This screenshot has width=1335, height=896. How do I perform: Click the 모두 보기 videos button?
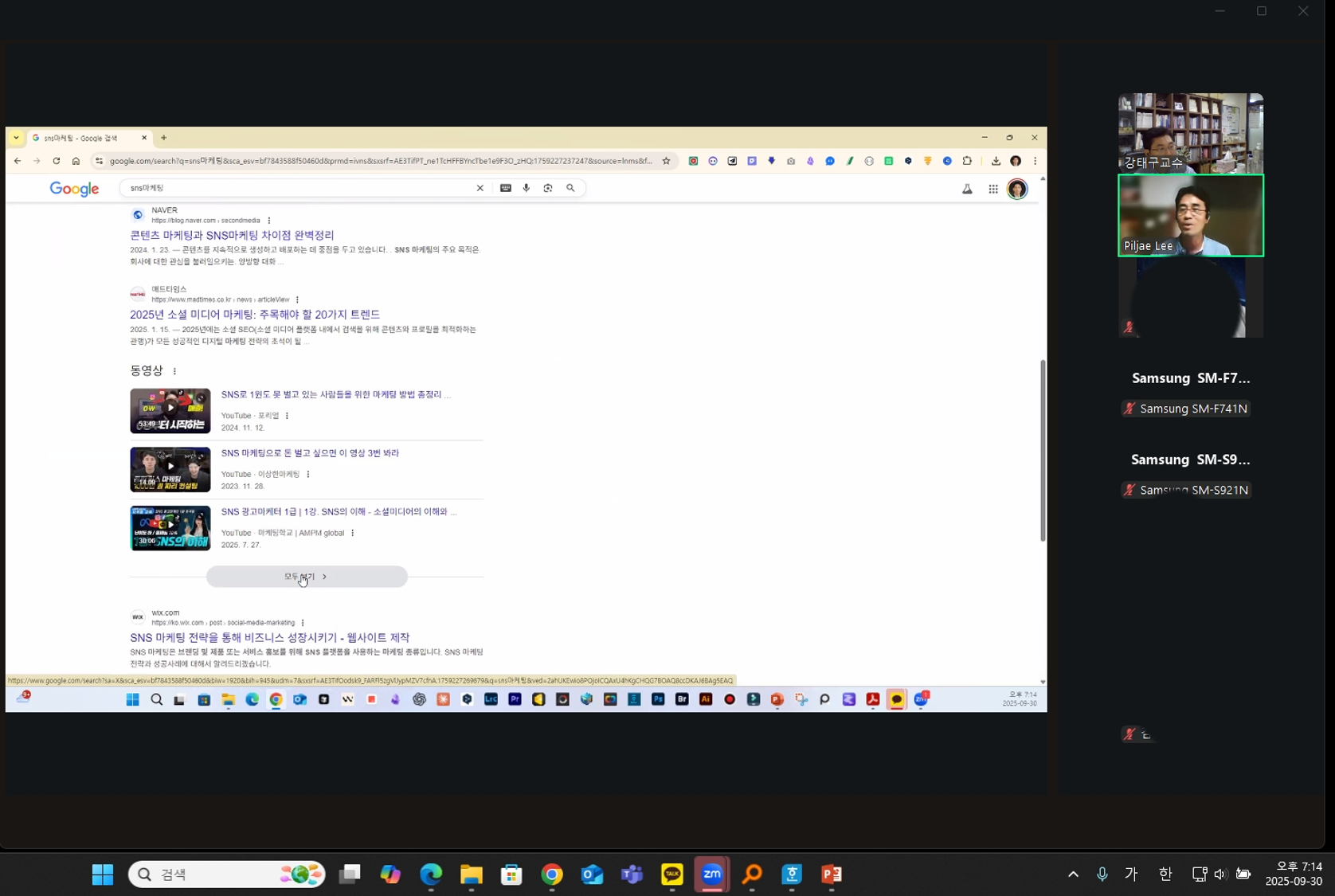pyautogui.click(x=307, y=577)
